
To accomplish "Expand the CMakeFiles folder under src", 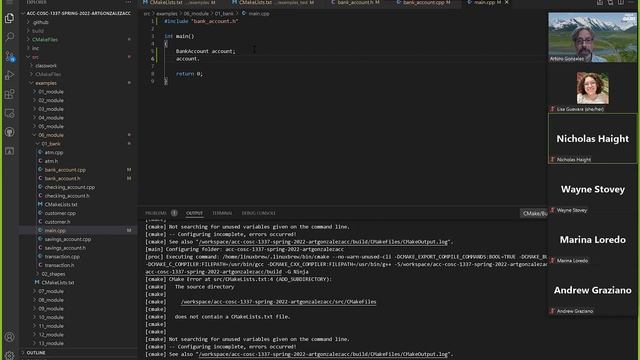I will [48, 74].
